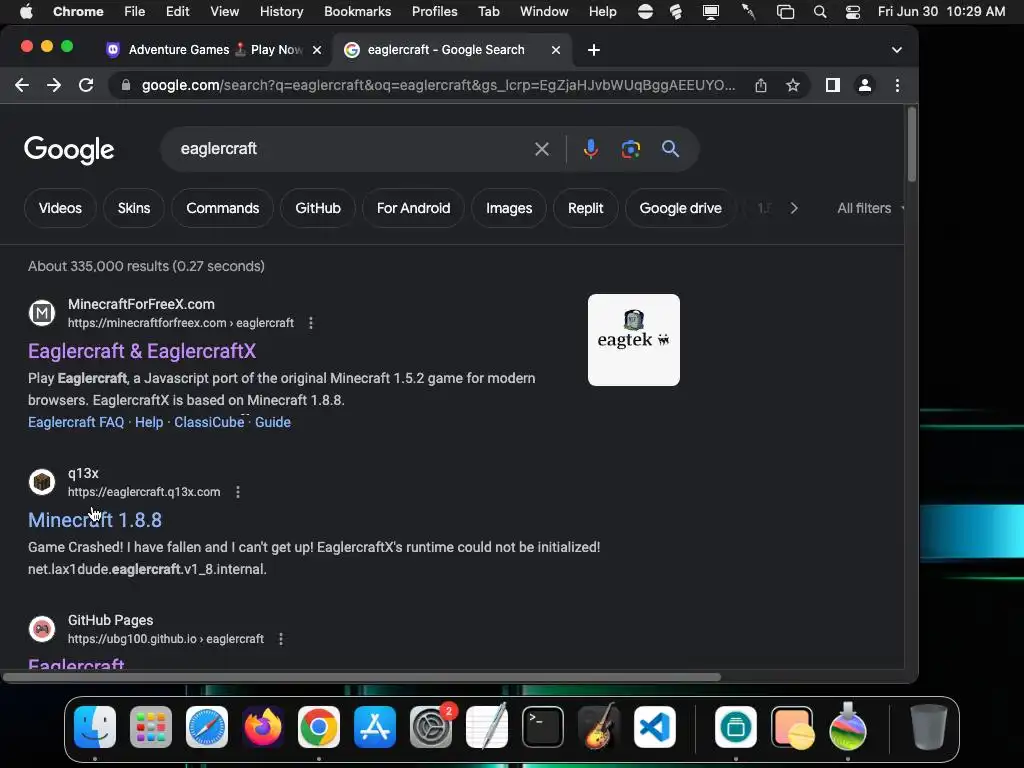This screenshot has width=1024, height=768.
Task: Bookmark this page with star icon
Action: [793, 85]
